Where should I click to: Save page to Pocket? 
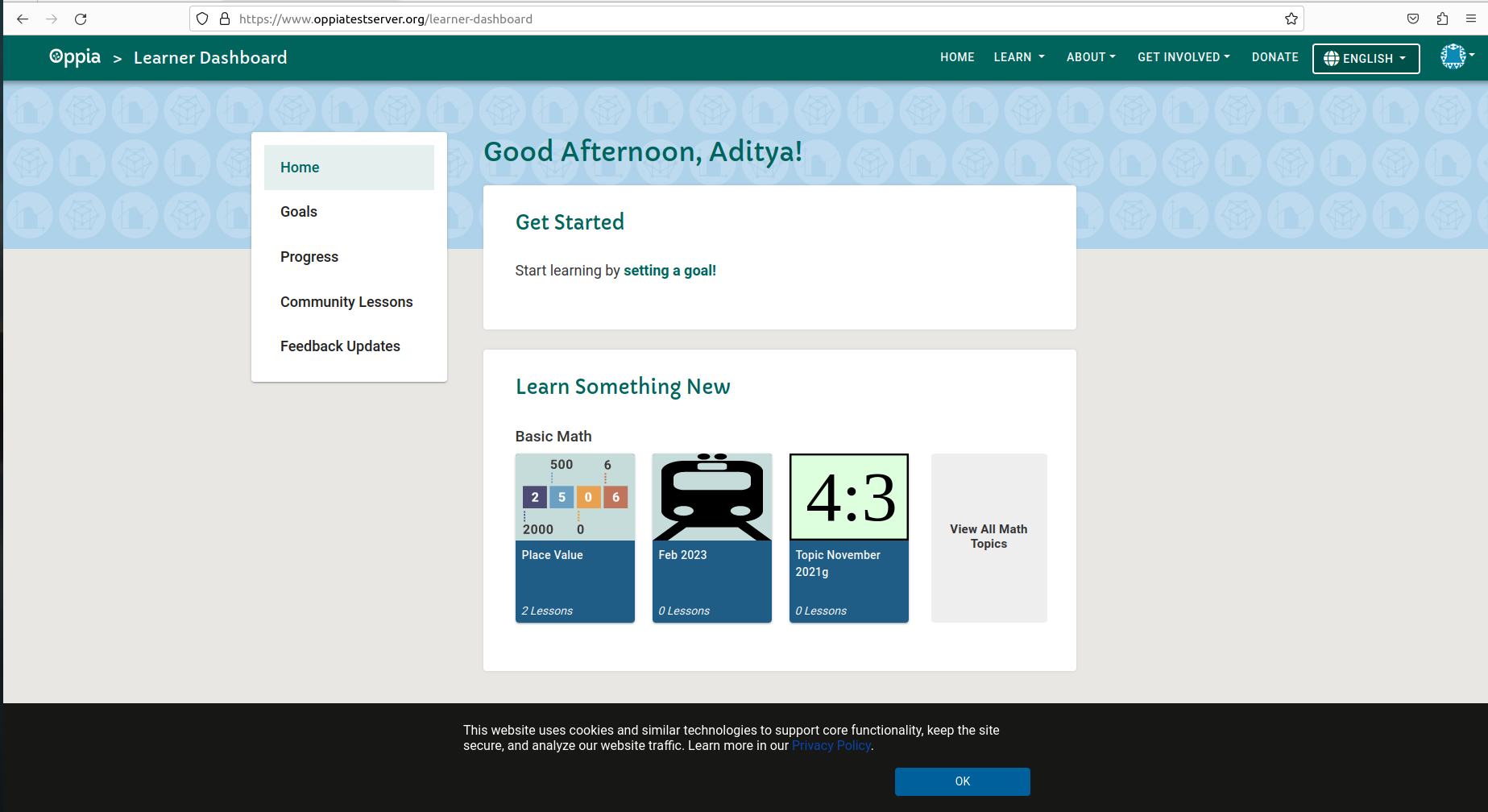(1412, 19)
